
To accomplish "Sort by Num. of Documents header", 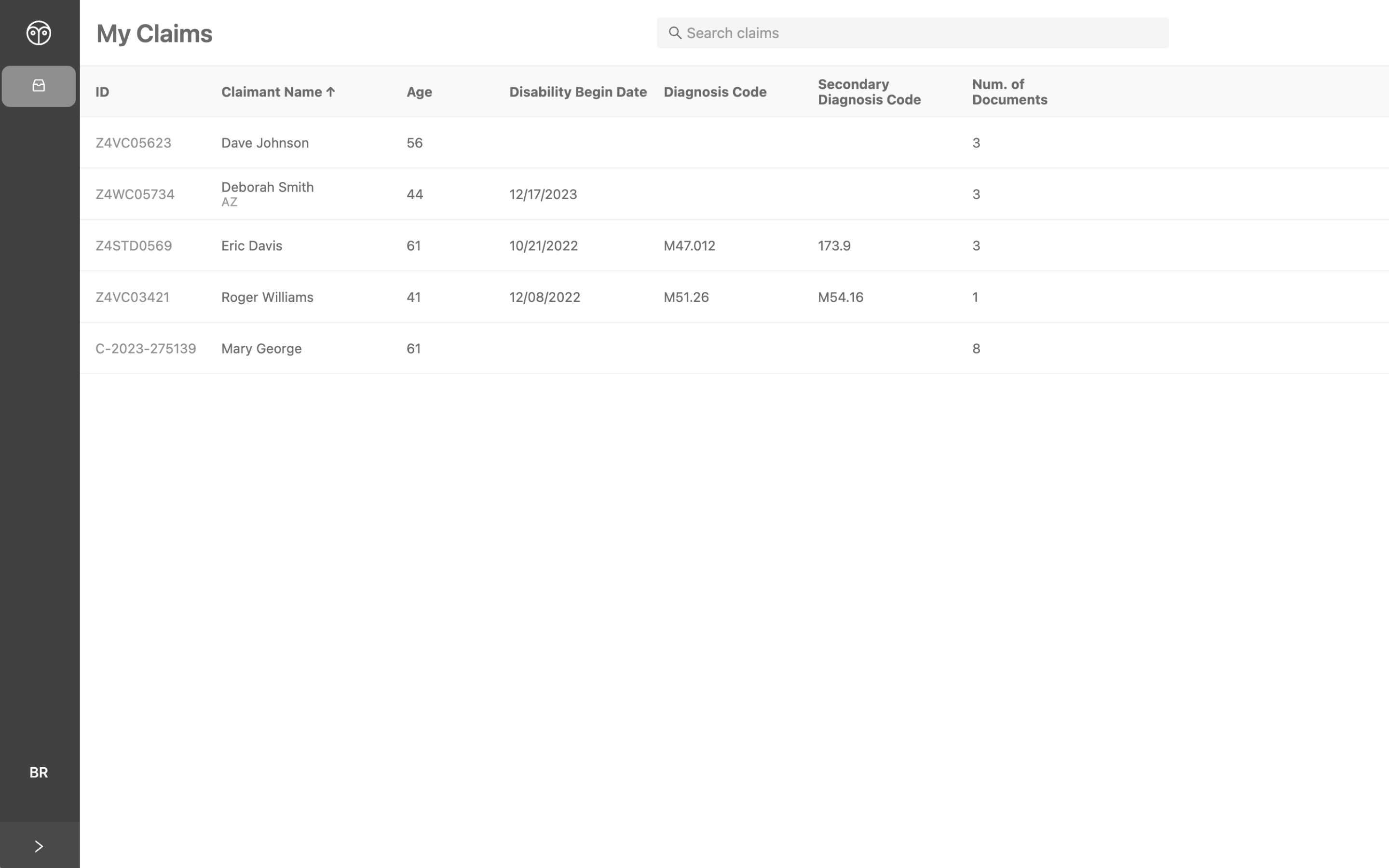I will click(x=1009, y=92).
